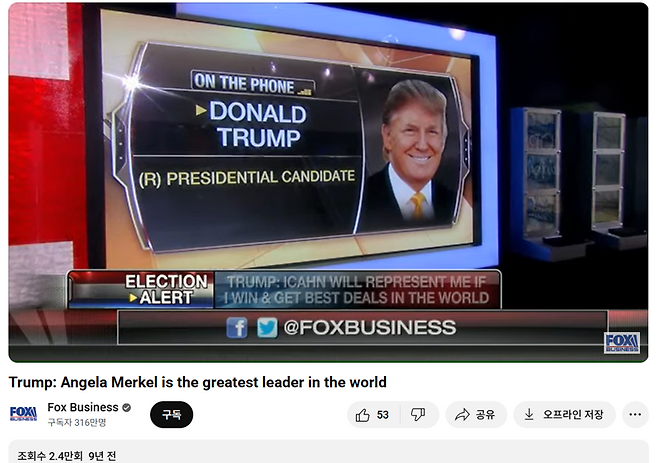Expand the description box showing 조회수 2.4만회

(329, 452)
